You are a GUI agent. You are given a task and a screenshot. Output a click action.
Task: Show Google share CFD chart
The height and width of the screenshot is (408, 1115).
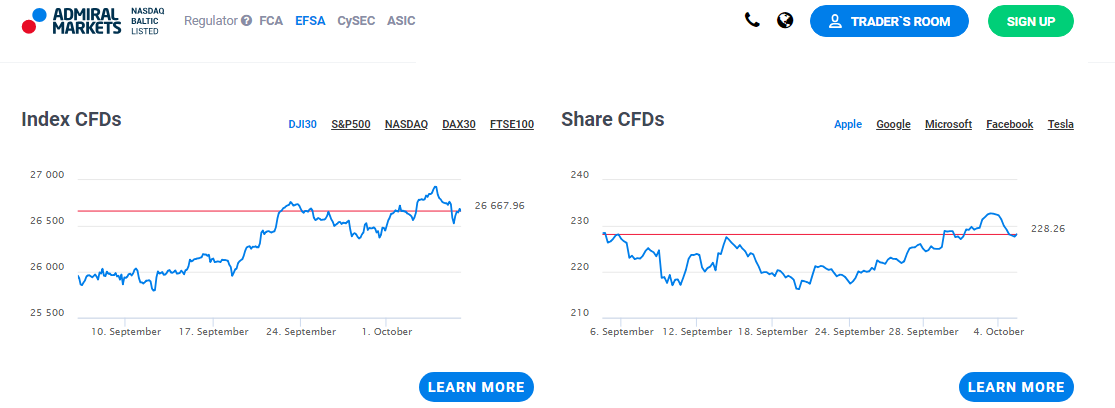(x=893, y=124)
